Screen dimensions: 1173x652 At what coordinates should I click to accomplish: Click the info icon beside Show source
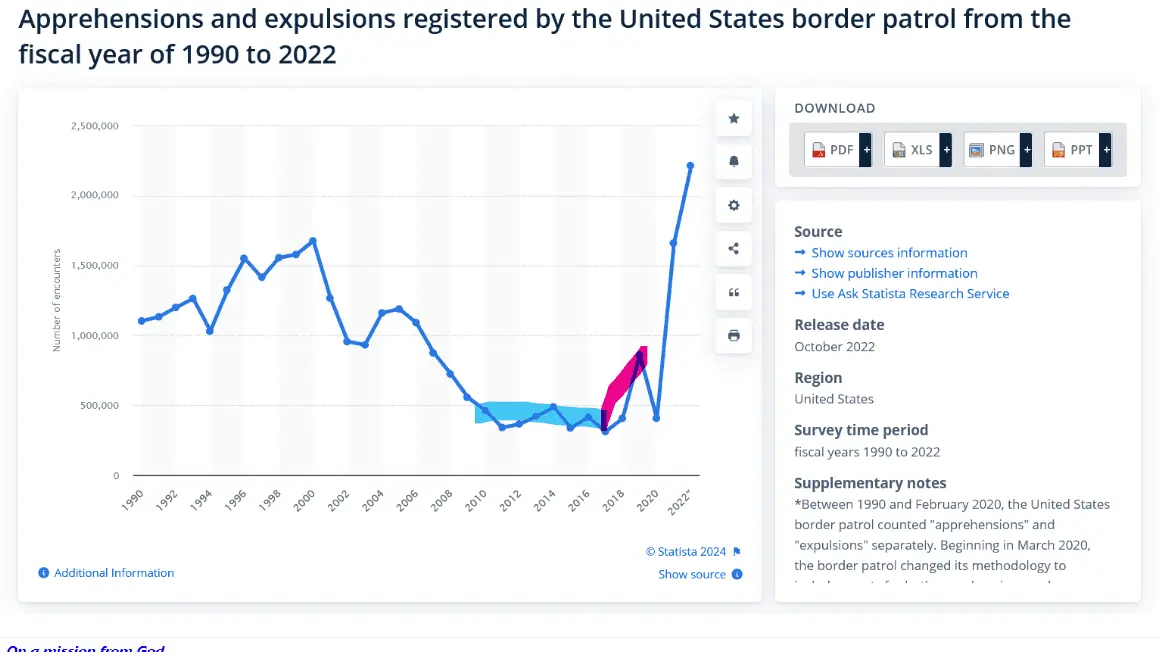coord(737,574)
